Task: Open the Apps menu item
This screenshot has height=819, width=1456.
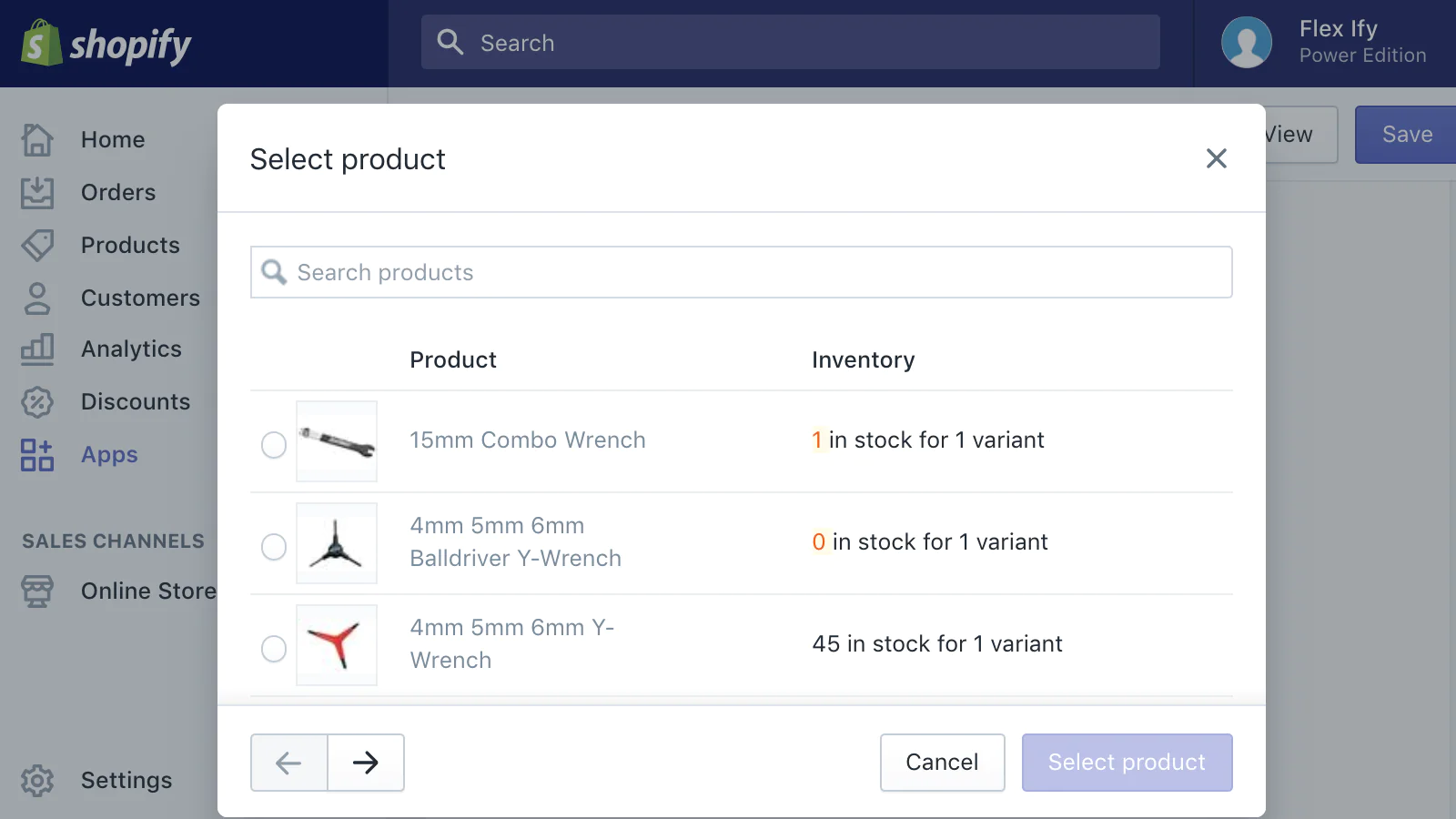Action: (109, 455)
